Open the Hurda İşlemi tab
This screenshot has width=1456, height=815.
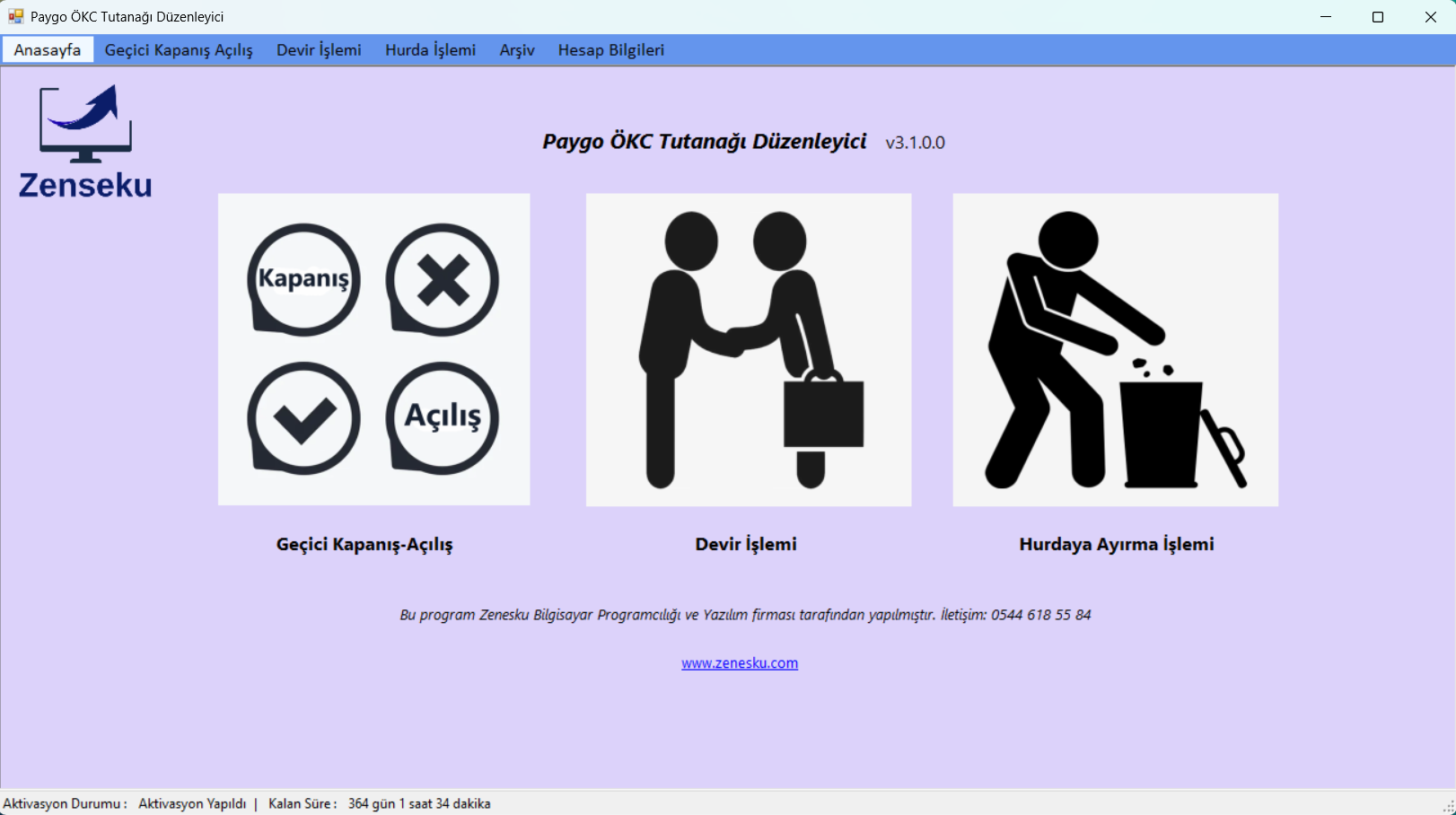click(x=431, y=50)
